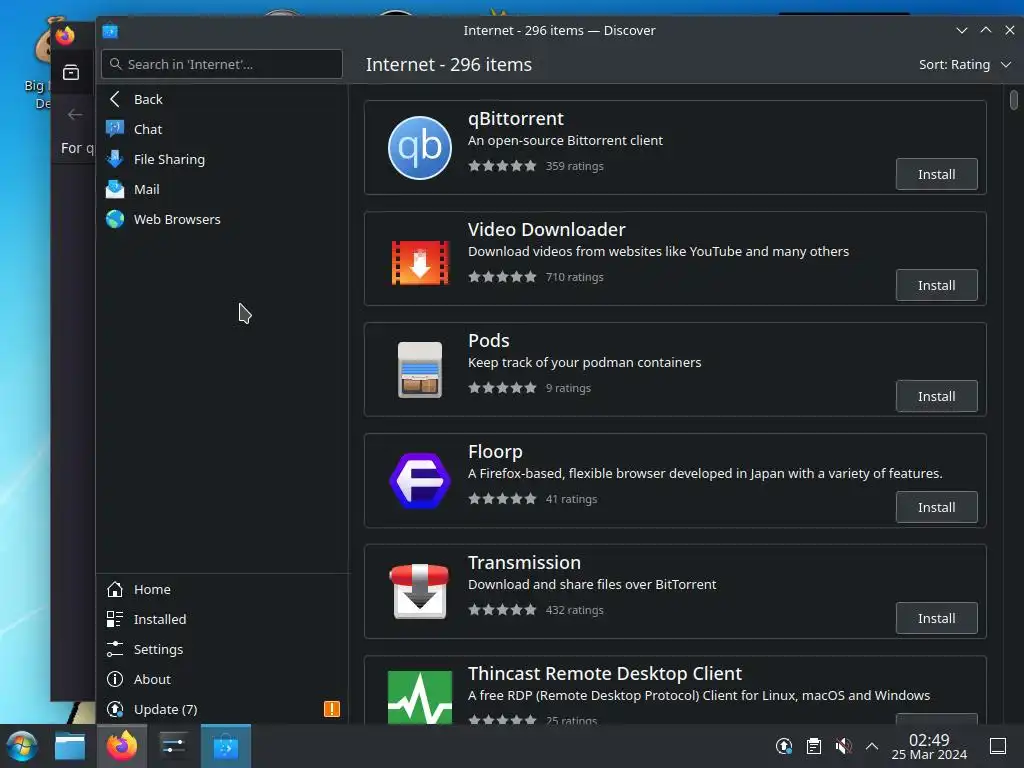Click the magnifier icon in search field
This screenshot has width=1024, height=768.
pyautogui.click(x=116, y=64)
